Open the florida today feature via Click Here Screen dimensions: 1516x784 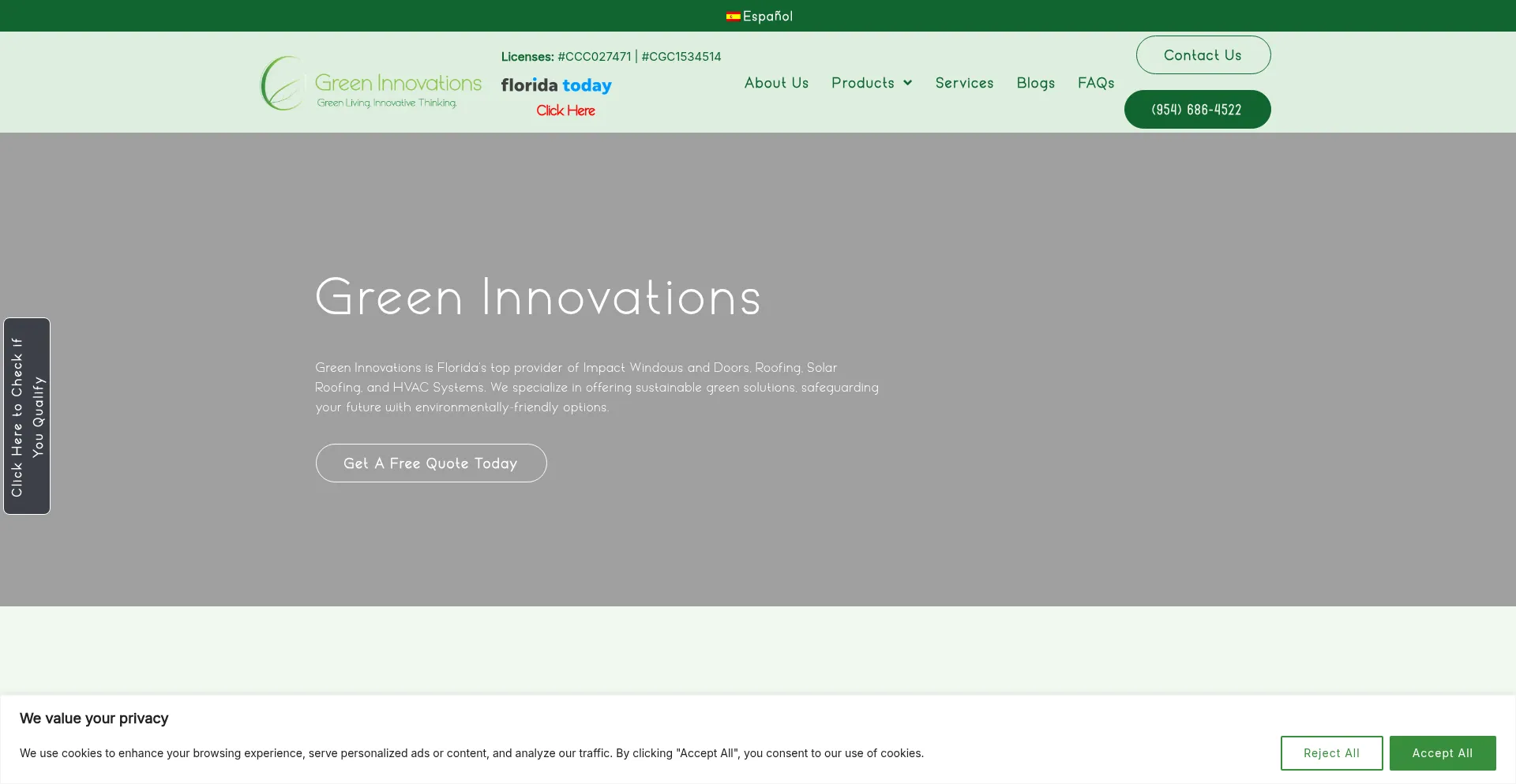tap(565, 111)
